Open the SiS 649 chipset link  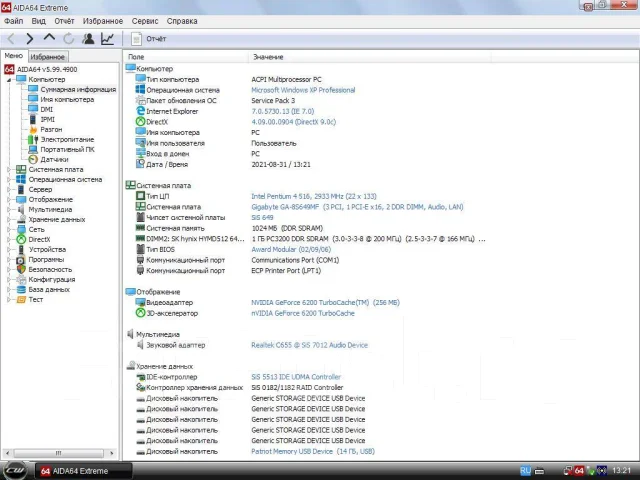(262, 217)
